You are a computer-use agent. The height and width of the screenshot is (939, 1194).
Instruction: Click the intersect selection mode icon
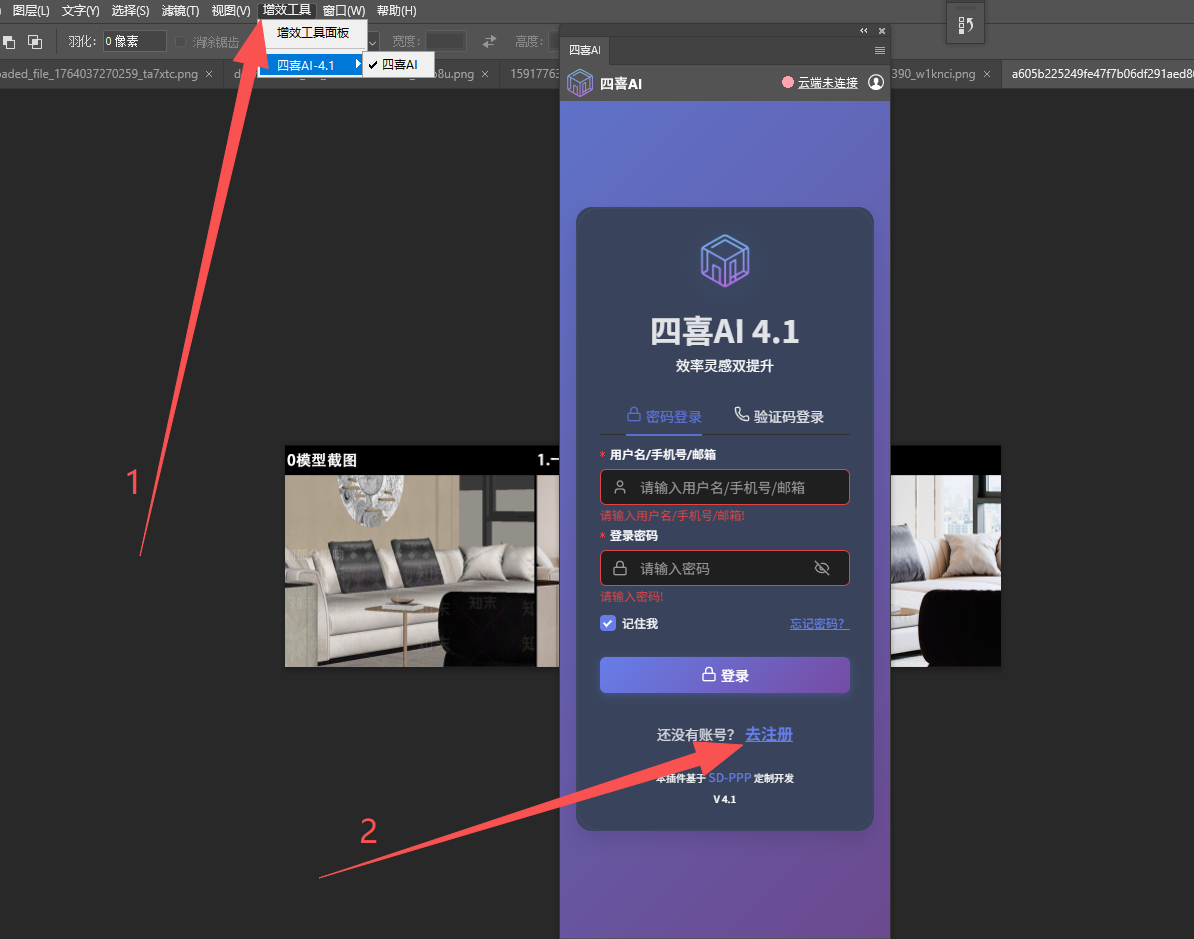tap(35, 42)
